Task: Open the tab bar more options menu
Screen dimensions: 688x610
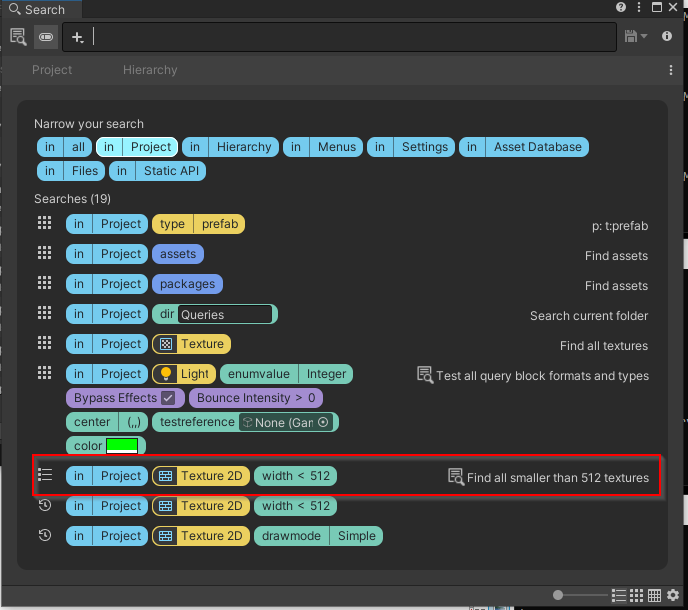Action: (671, 70)
